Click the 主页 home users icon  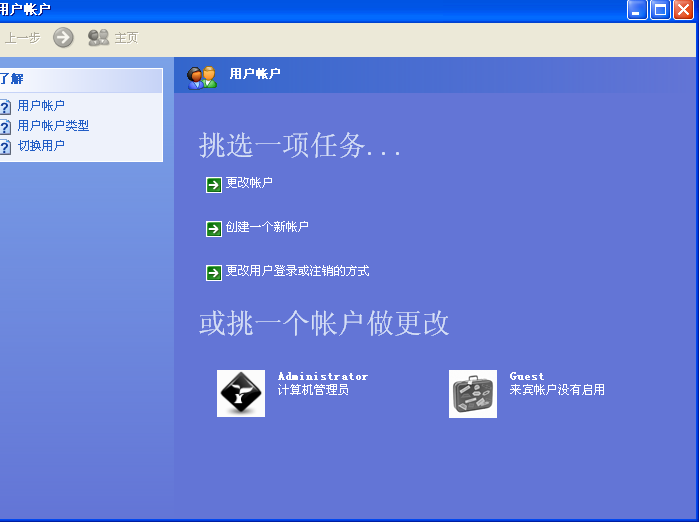click(99, 38)
